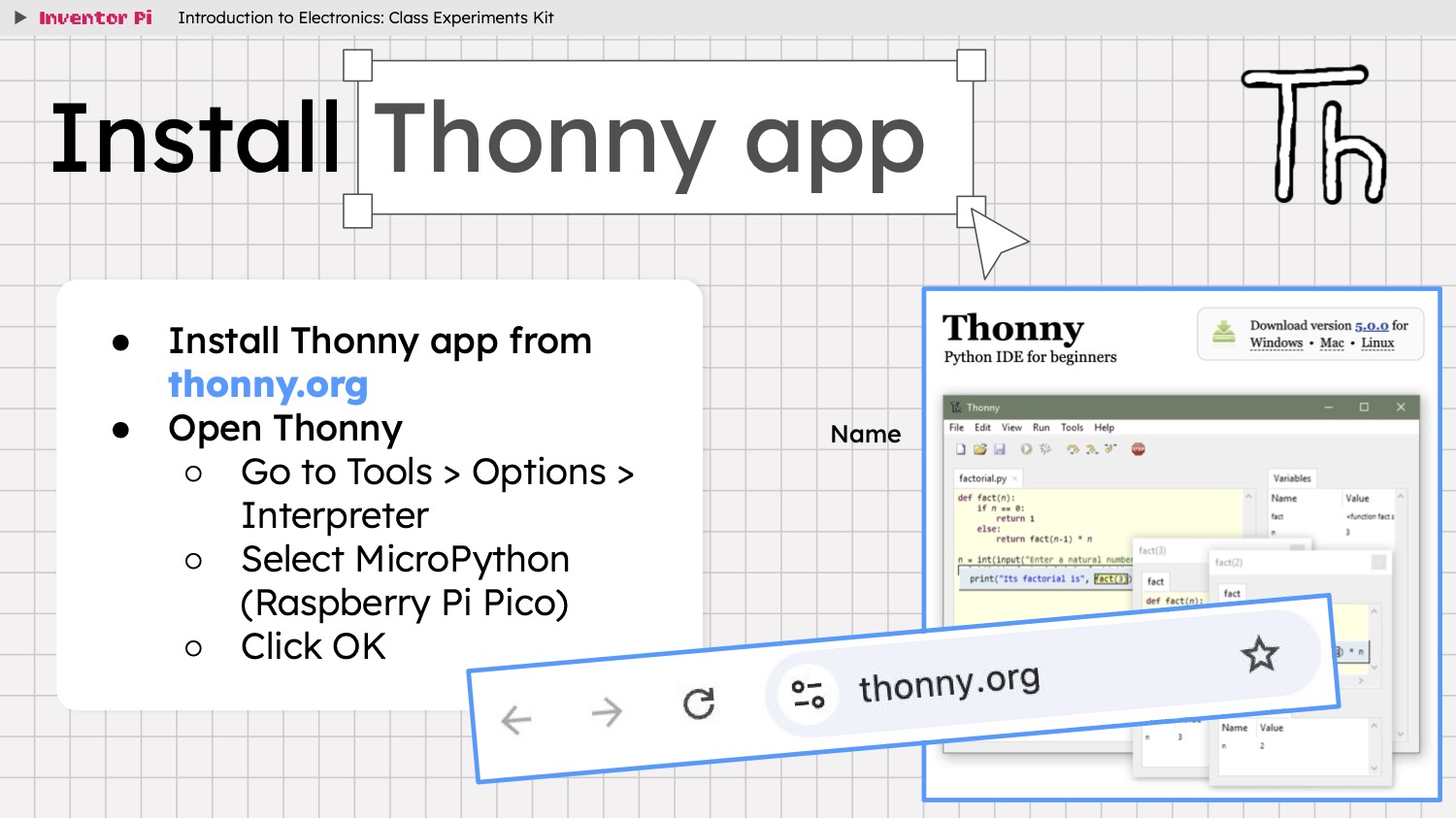Click the Save icon in Thonny toolbar
Image resolution: width=1456 pixels, height=818 pixels.
999,449
